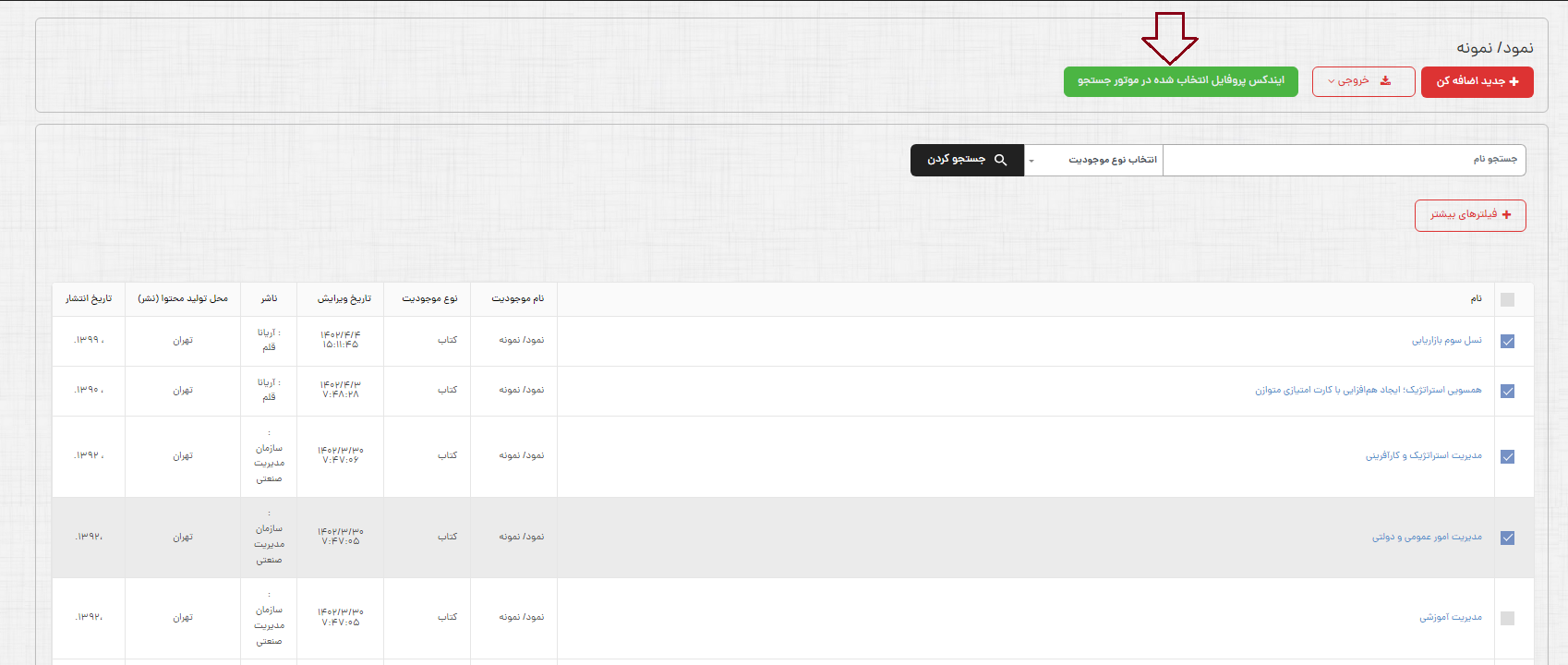This screenshot has height=665, width=1568.
Task: Click publisher 'آریانا قلم' in the first row
Action: tap(268, 340)
